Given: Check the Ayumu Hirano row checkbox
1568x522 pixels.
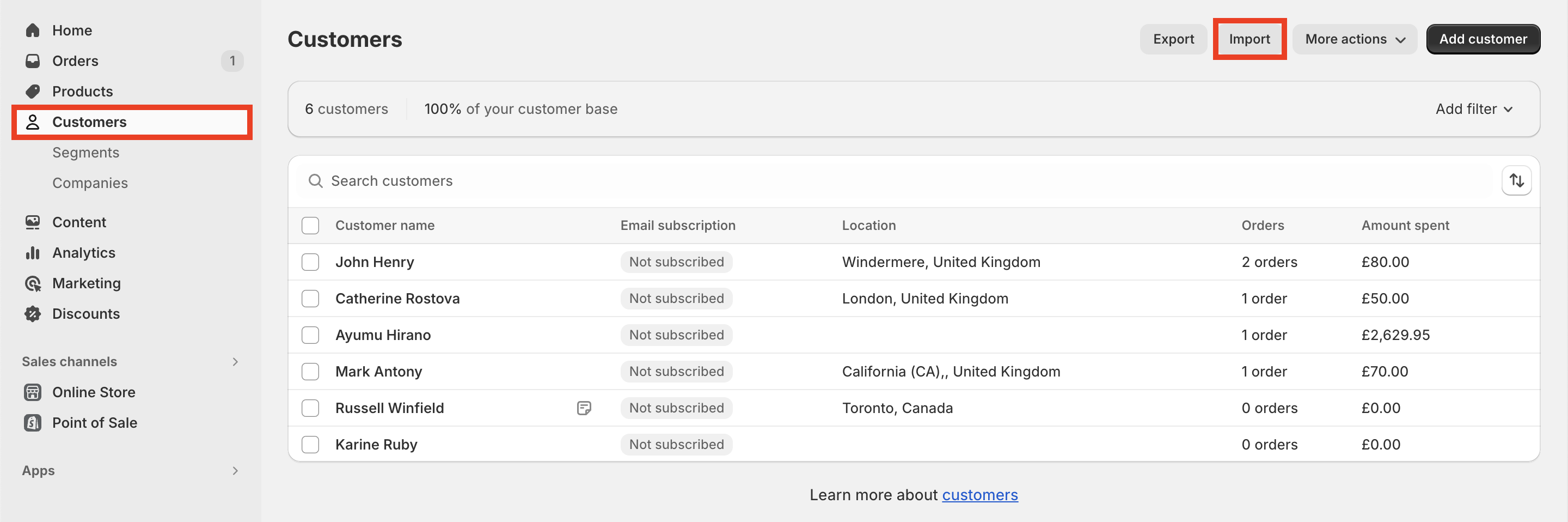Looking at the screenshot, I should pos(310,335).
